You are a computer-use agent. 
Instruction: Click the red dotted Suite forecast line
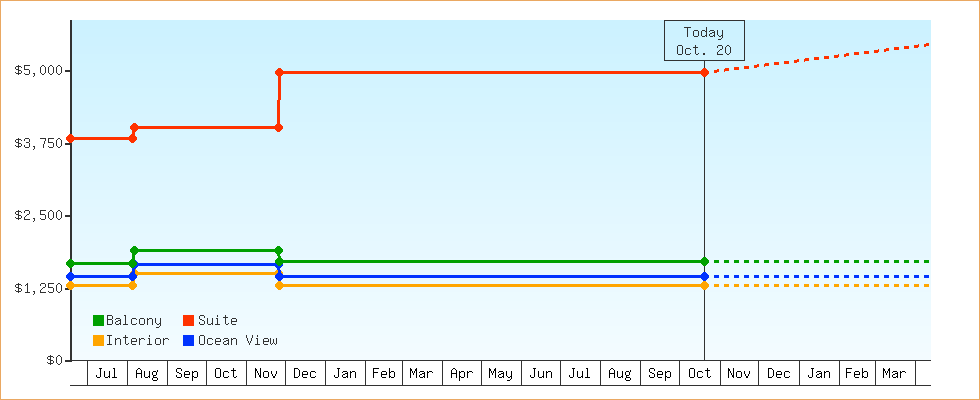pos(820,58)
